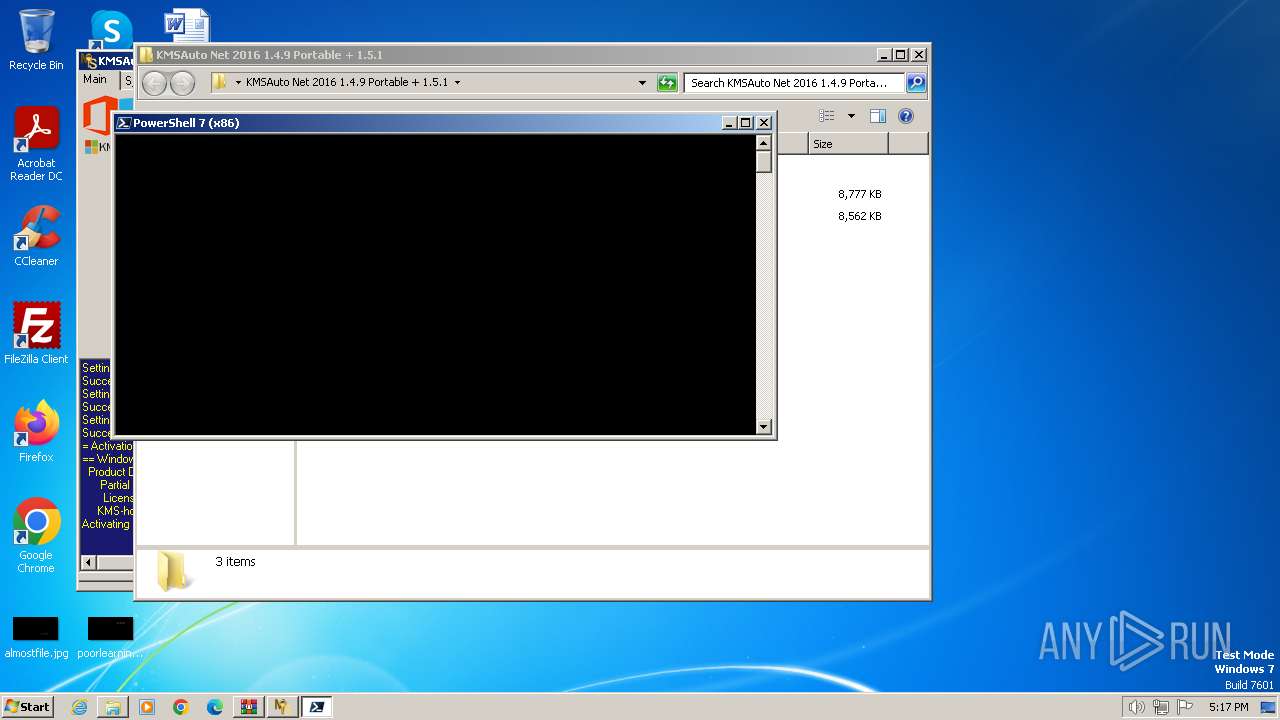Launch Firefox from the desktop
Screen dimensions: 1280x720
click(x=36, y=431)
